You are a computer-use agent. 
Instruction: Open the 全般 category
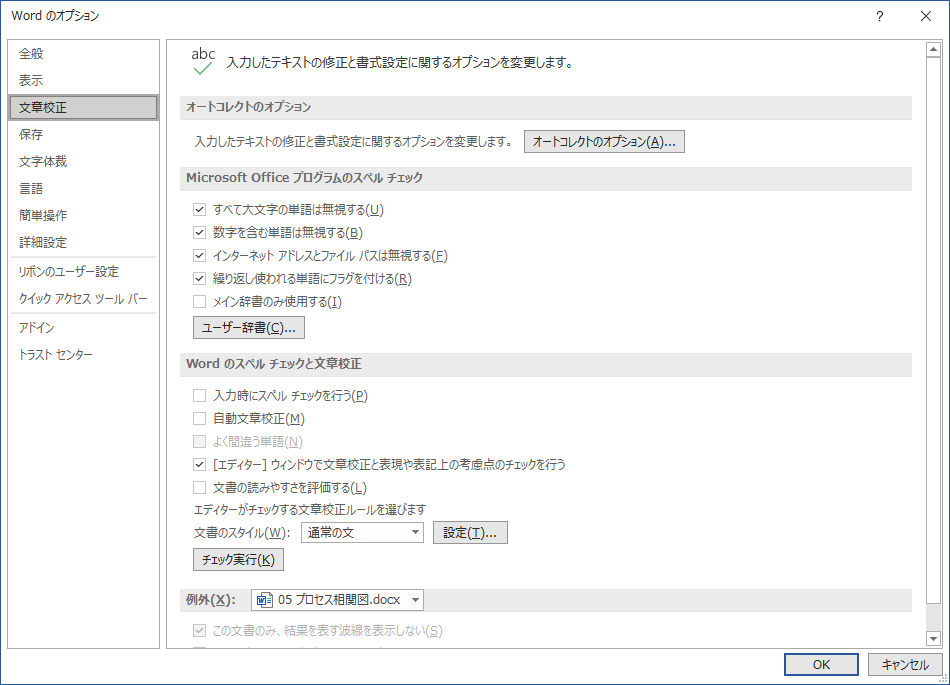(x=84, y=53)
